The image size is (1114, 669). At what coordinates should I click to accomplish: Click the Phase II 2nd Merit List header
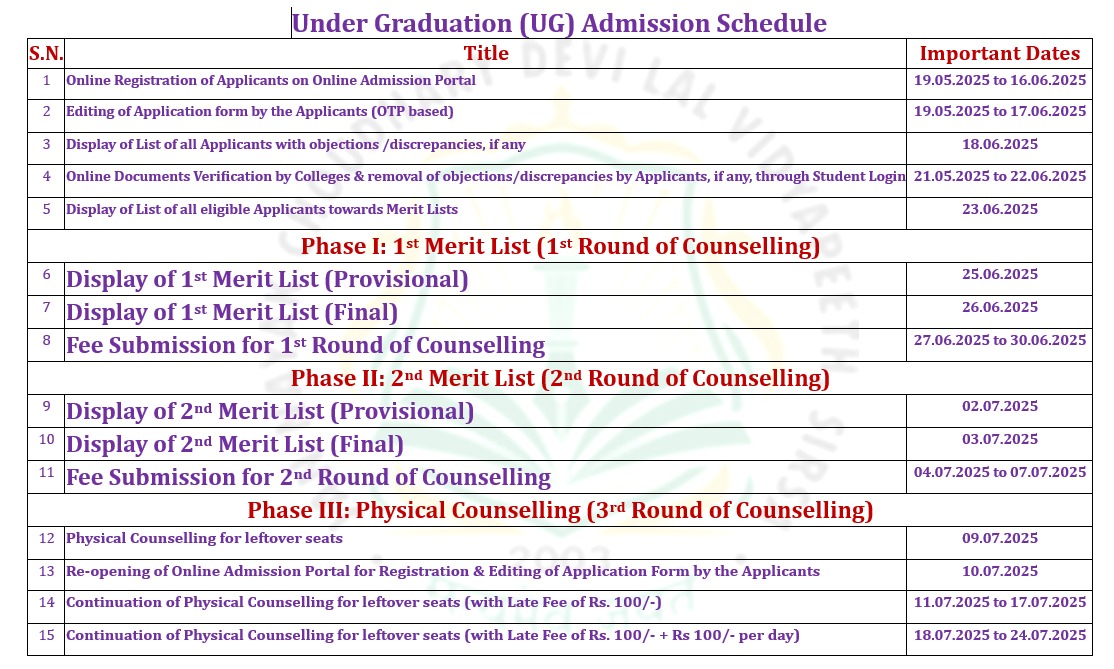pyautogui.click(x=560, y=379)
